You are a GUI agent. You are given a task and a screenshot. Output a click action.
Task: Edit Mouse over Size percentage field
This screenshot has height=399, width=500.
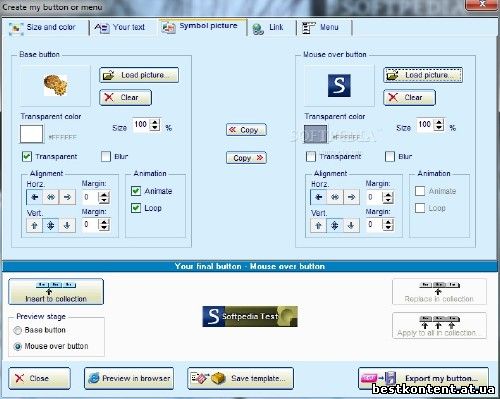click(426, 125)
